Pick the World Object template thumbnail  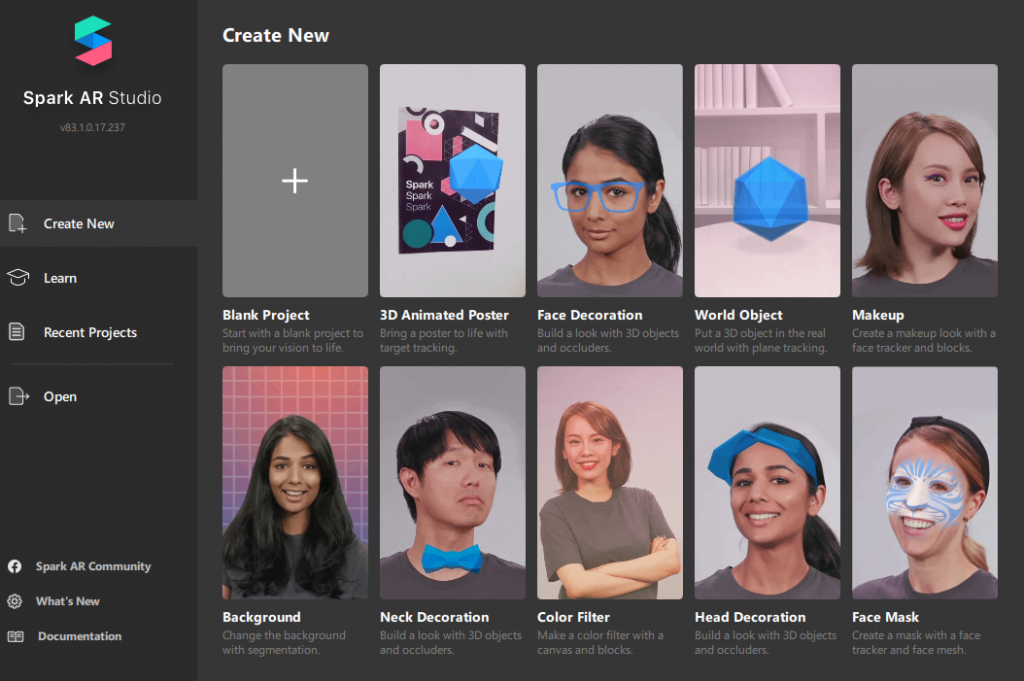[767, 181]
